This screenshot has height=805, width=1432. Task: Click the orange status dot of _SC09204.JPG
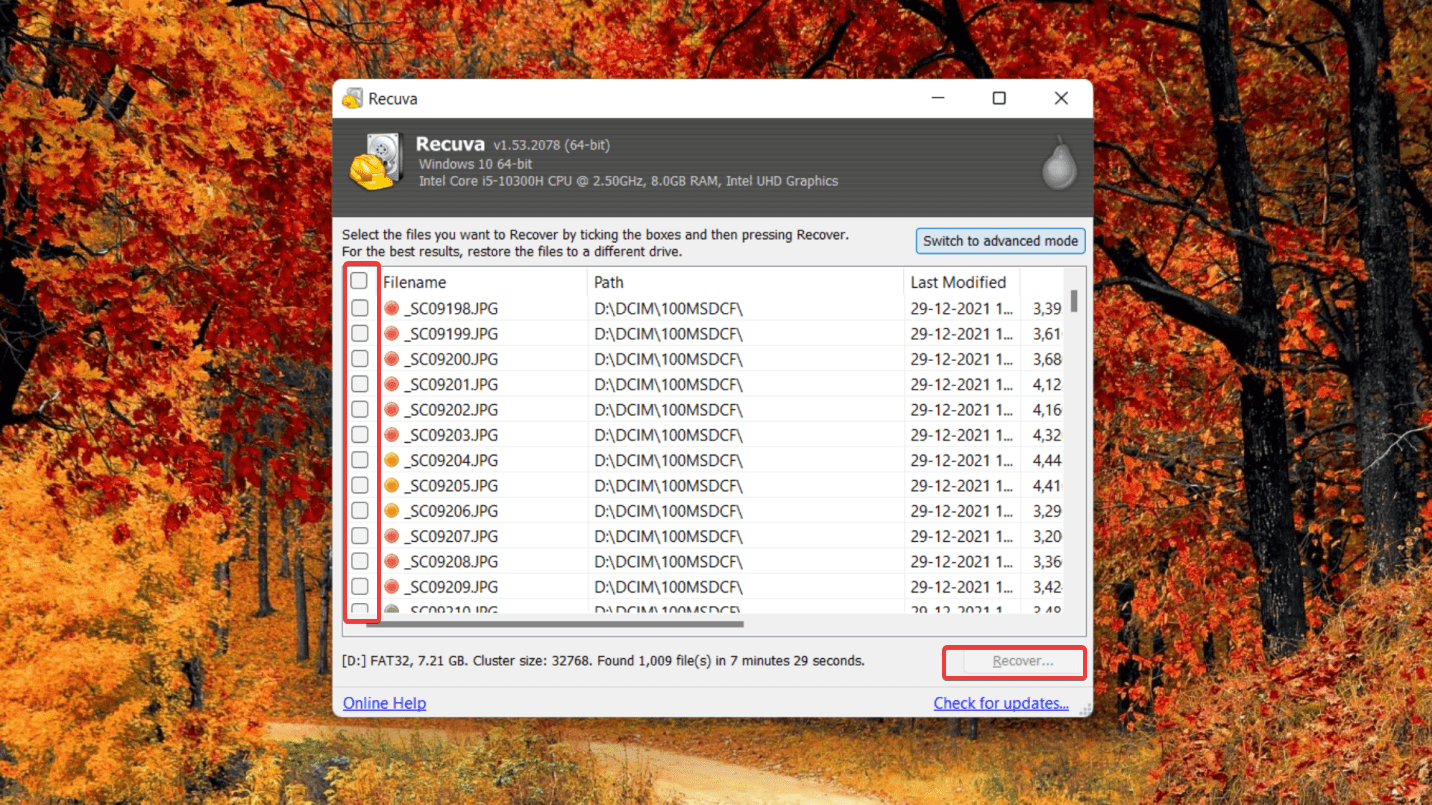(392, 460)
